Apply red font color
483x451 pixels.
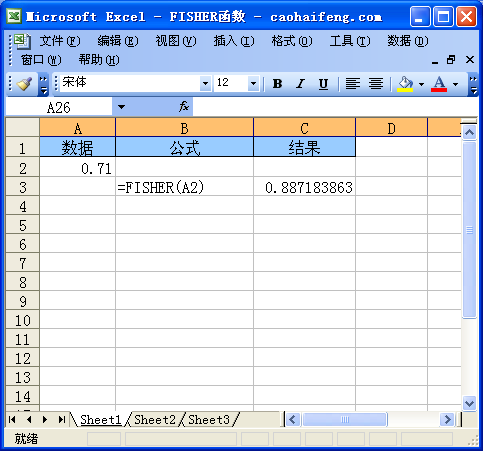pos(439,83)
